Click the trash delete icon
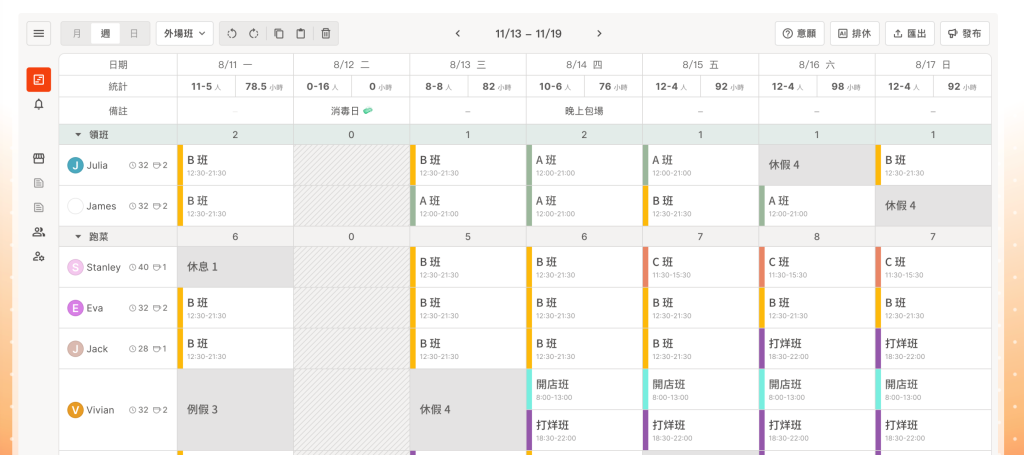Screen dimensions: 1024x455 pos(325,33)
